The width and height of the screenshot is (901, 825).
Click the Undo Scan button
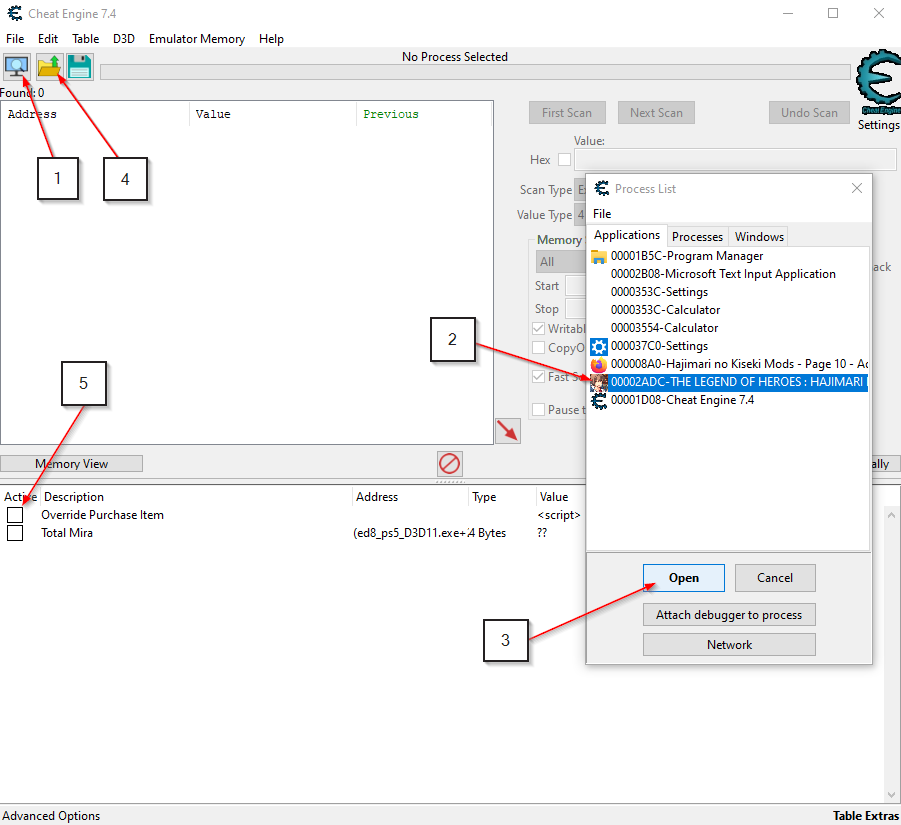tap(809, 113)
